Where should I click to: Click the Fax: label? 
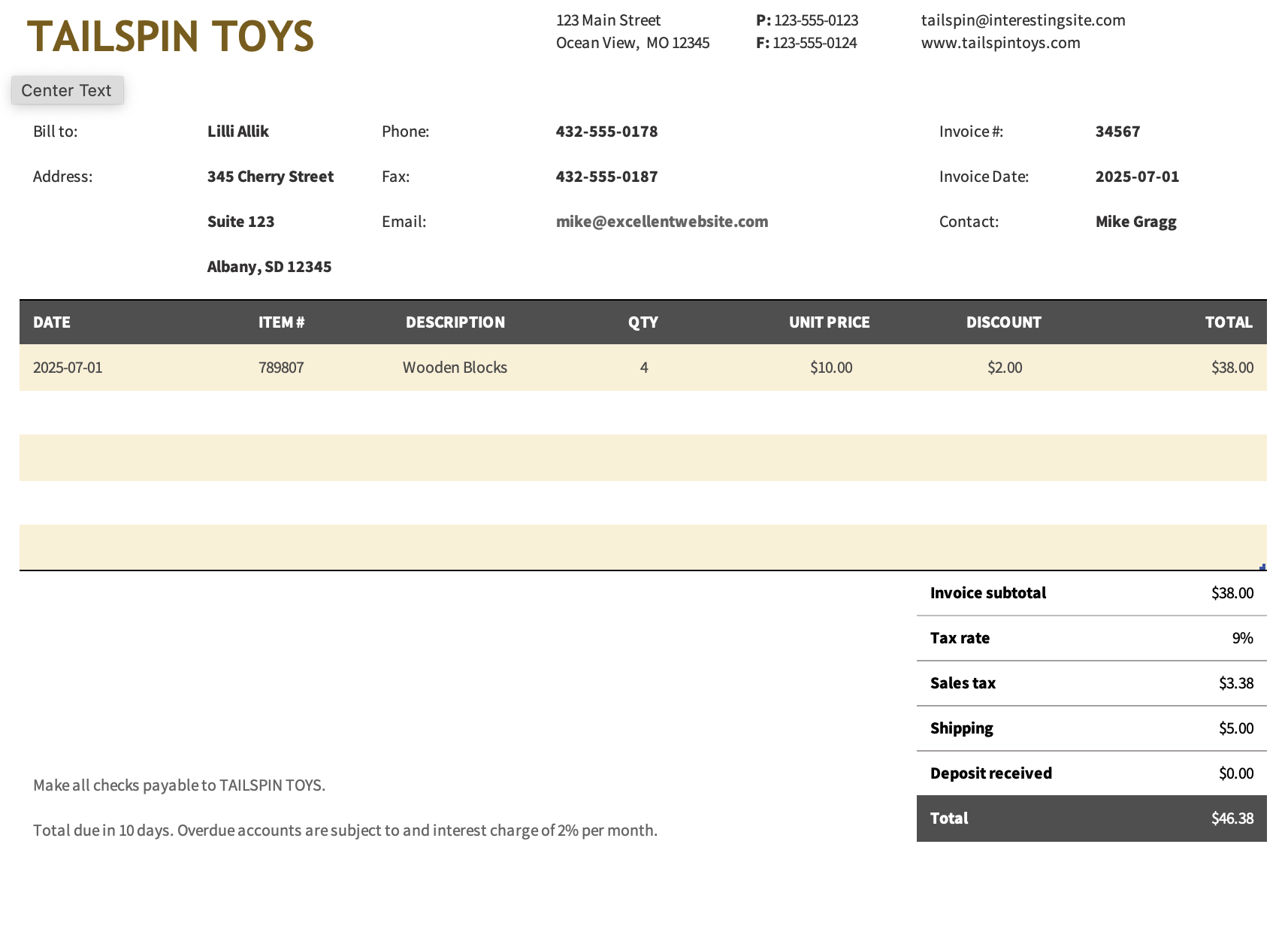[395, 177]
